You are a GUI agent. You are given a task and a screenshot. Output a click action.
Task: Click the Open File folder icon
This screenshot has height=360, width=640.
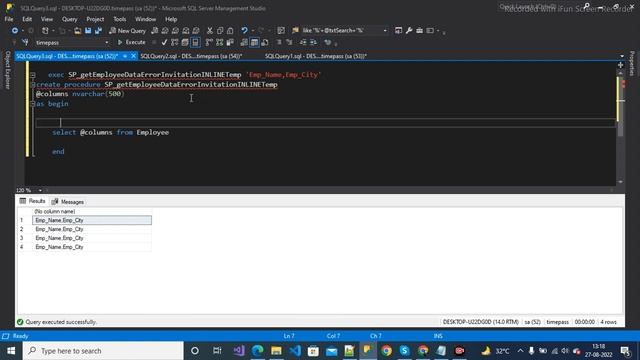point(77,31)
